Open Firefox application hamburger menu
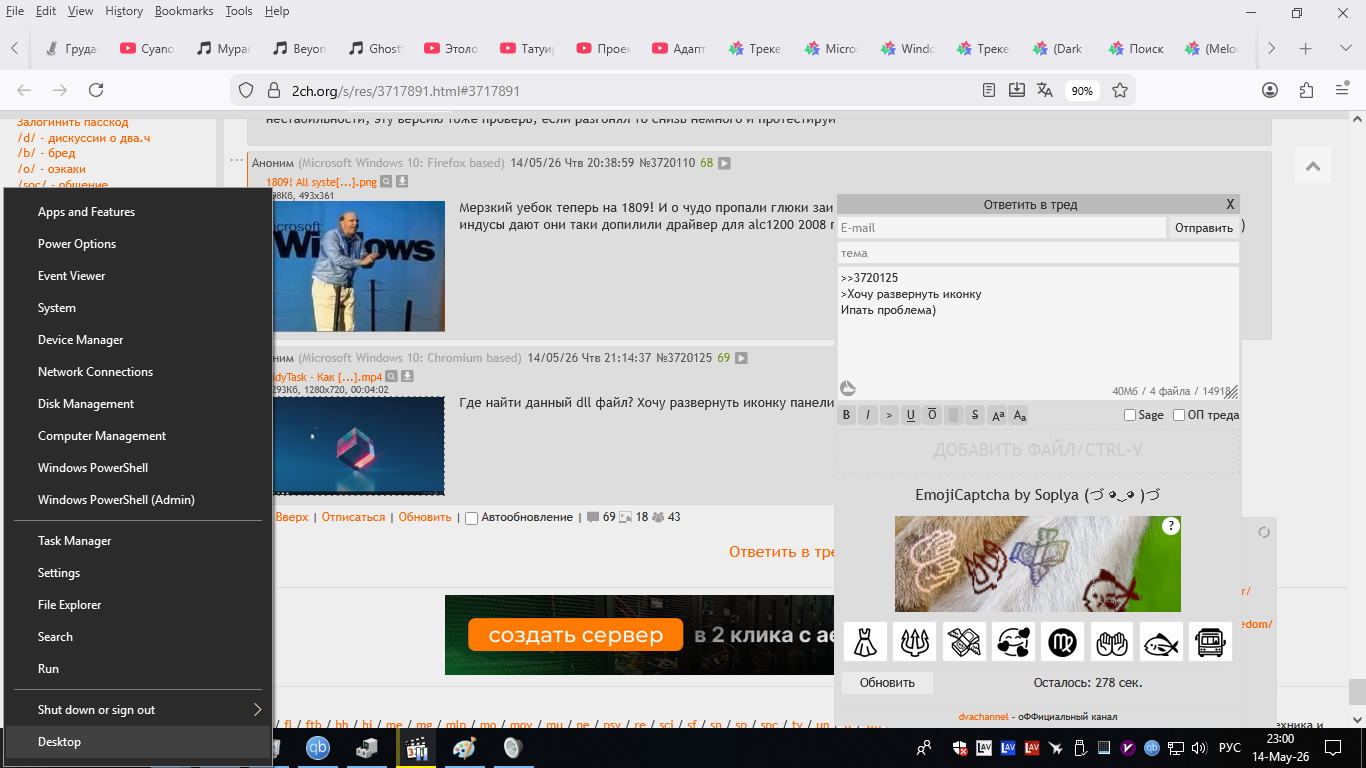Image resolution: width=1366 pixels, height=768 pixels. click(1342, 90)
